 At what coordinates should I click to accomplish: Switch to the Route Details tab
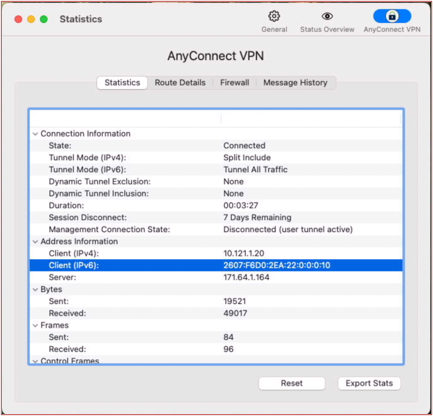[x=180, y=83]
